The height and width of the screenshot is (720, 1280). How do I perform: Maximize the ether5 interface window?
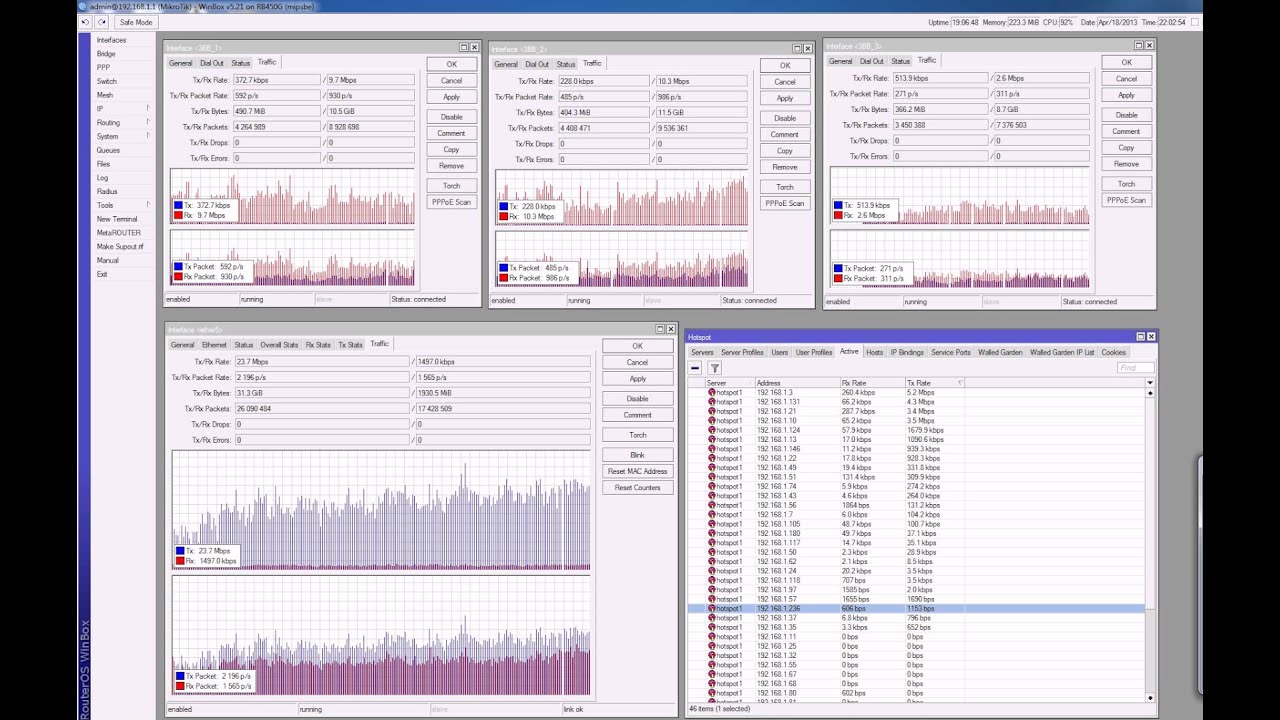pos(660,329)
